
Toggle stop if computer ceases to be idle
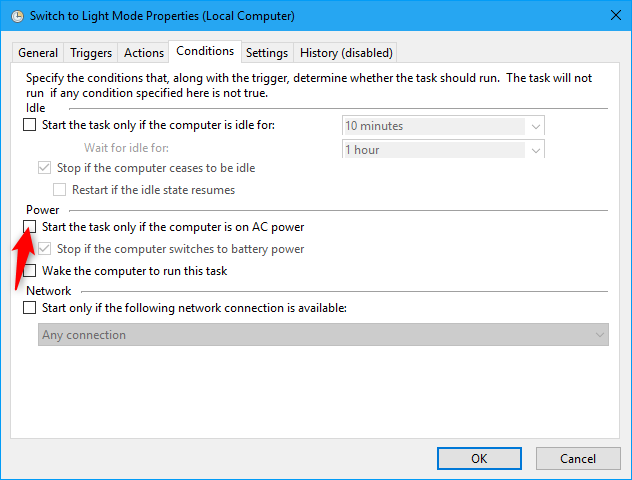[x=44, y=168]
